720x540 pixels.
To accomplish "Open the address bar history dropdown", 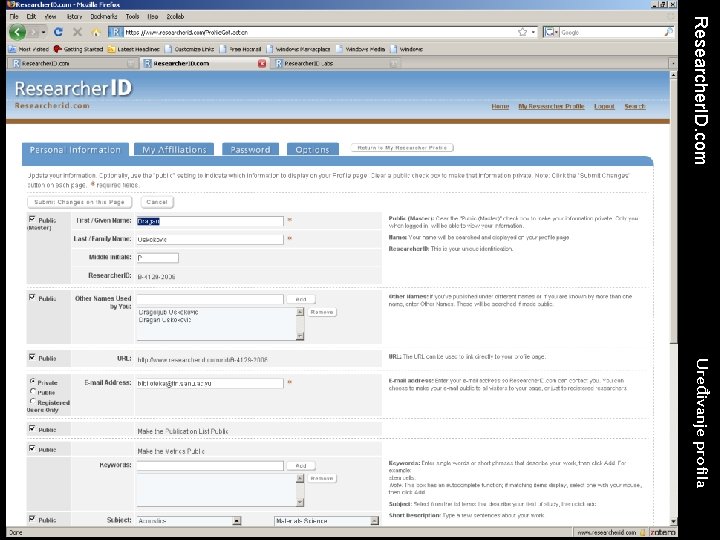I will coord(533,32).
